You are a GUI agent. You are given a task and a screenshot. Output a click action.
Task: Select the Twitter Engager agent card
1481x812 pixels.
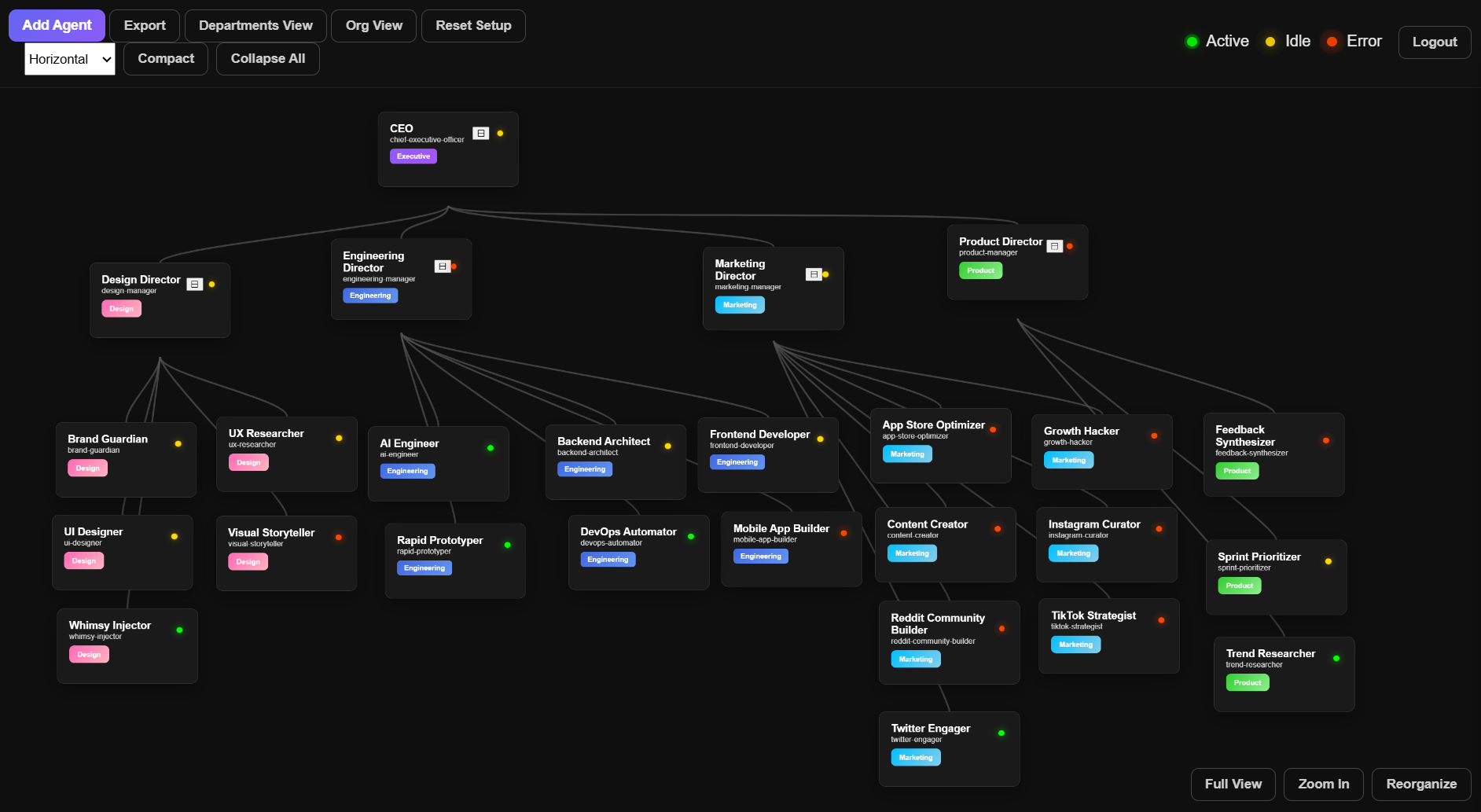click(949, 748)
